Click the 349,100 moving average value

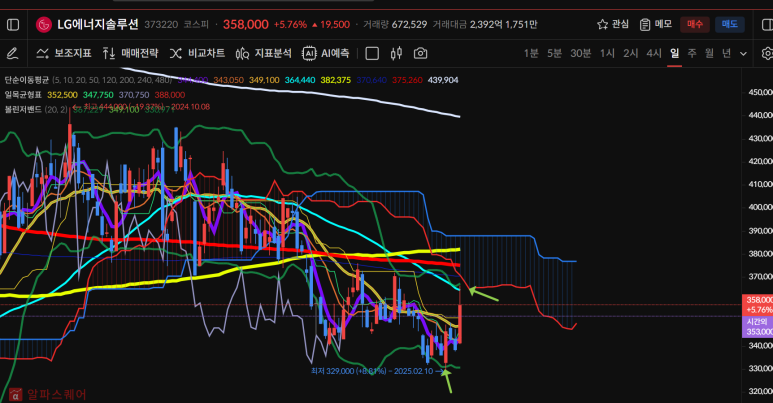click(264, 80)
